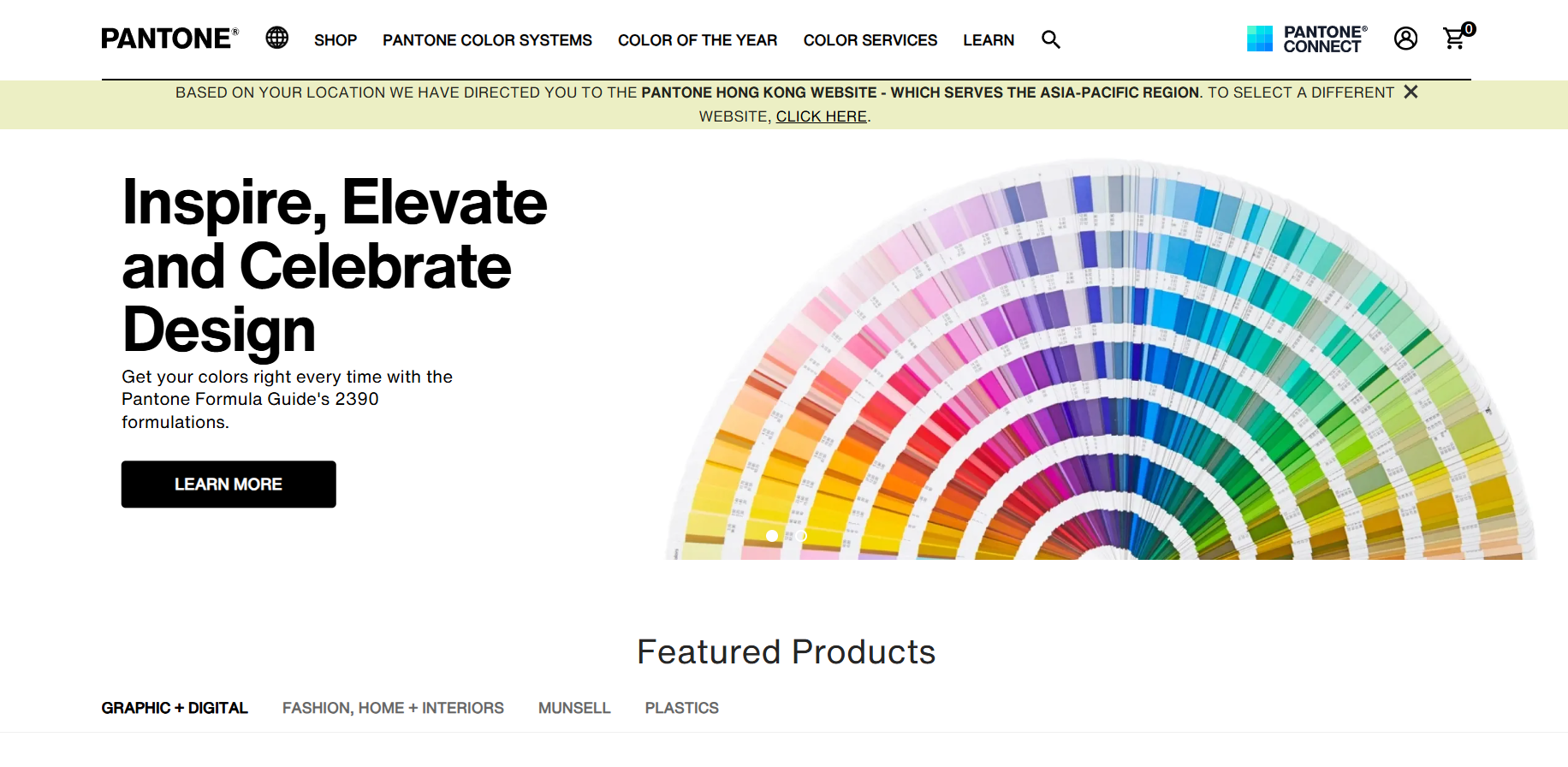Click the cart item count badge
The width and height of the screenshot is (1568, 767).
pyautogui.click(x=1469, y=29)
